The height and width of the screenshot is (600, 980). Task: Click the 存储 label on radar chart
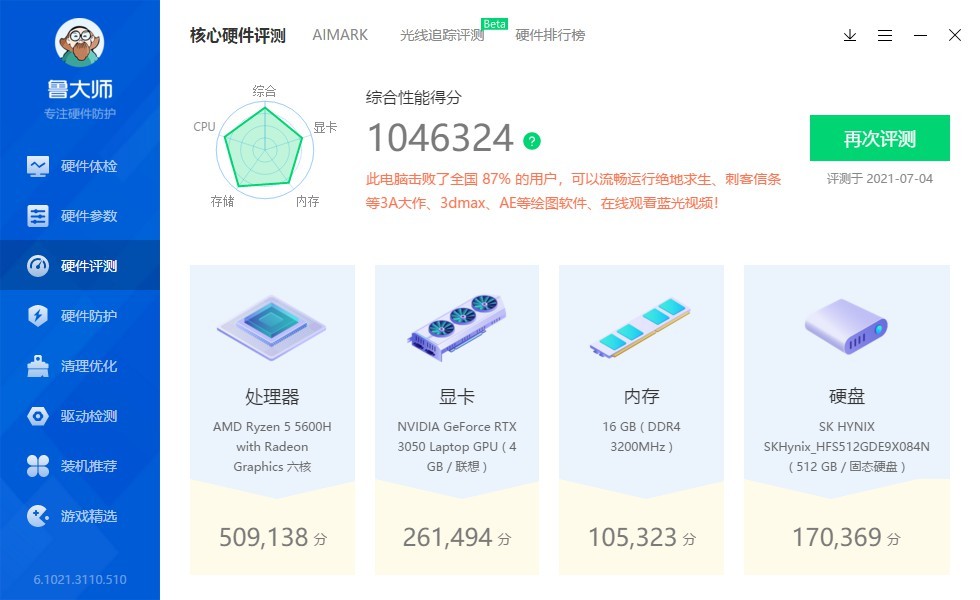pos(222,201)
